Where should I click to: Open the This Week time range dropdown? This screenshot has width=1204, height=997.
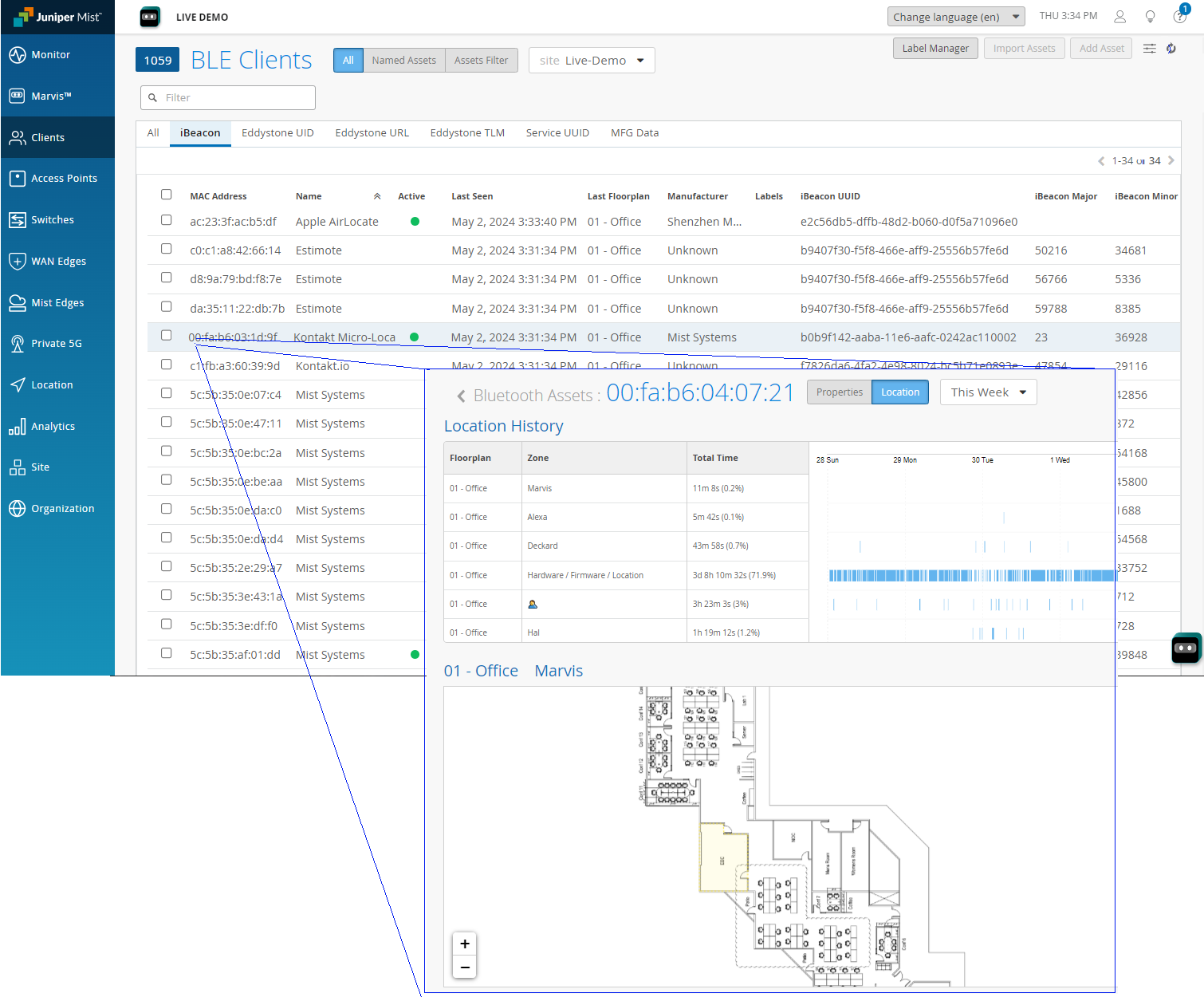click(x=987, y=392)
